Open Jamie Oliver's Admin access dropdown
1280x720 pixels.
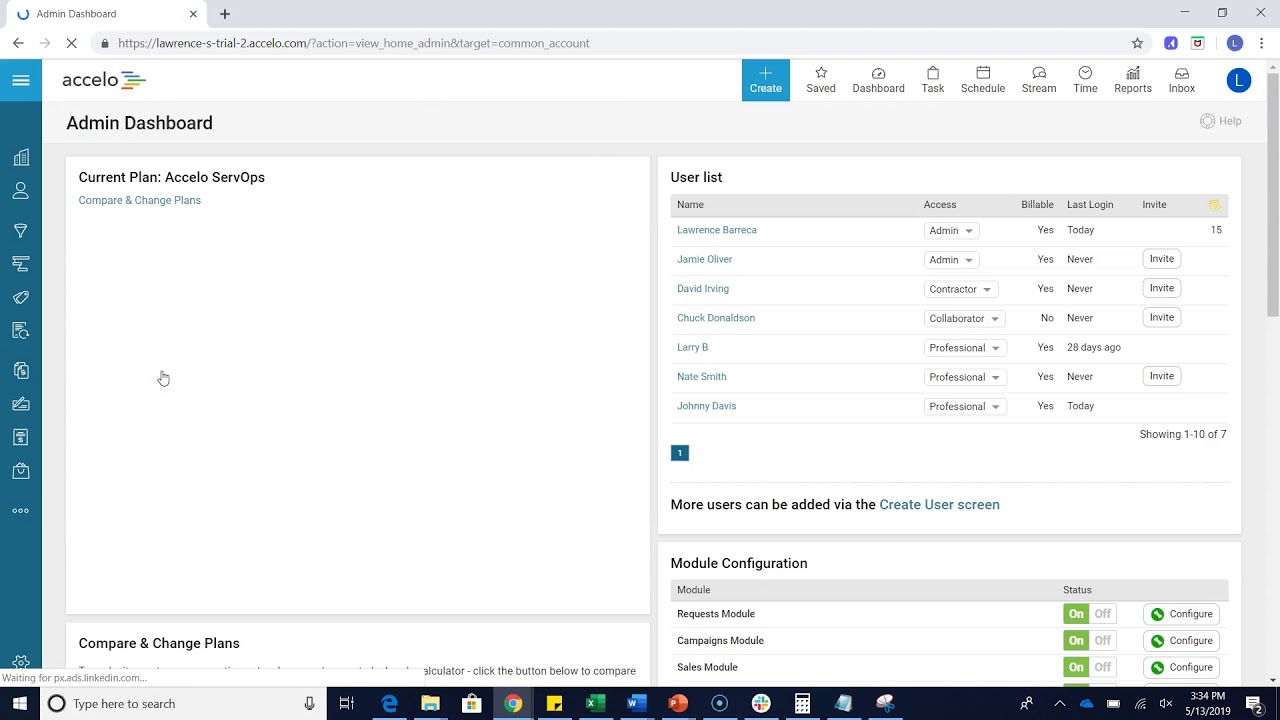click(951, 260)
